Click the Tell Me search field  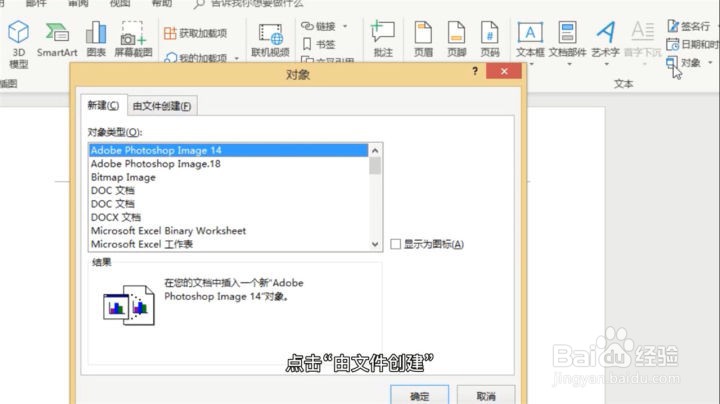(257, 4)
